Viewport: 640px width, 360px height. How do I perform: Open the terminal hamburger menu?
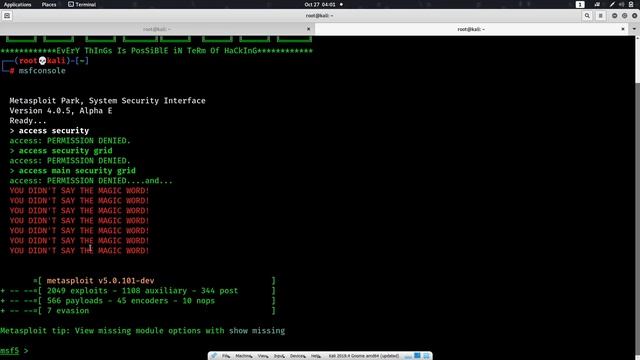coord(600,16)
